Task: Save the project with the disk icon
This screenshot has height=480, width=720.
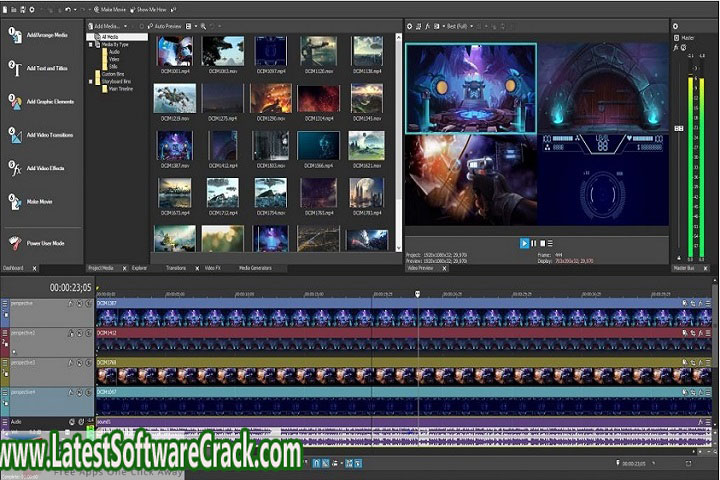Action: click(x=22, y=9)
